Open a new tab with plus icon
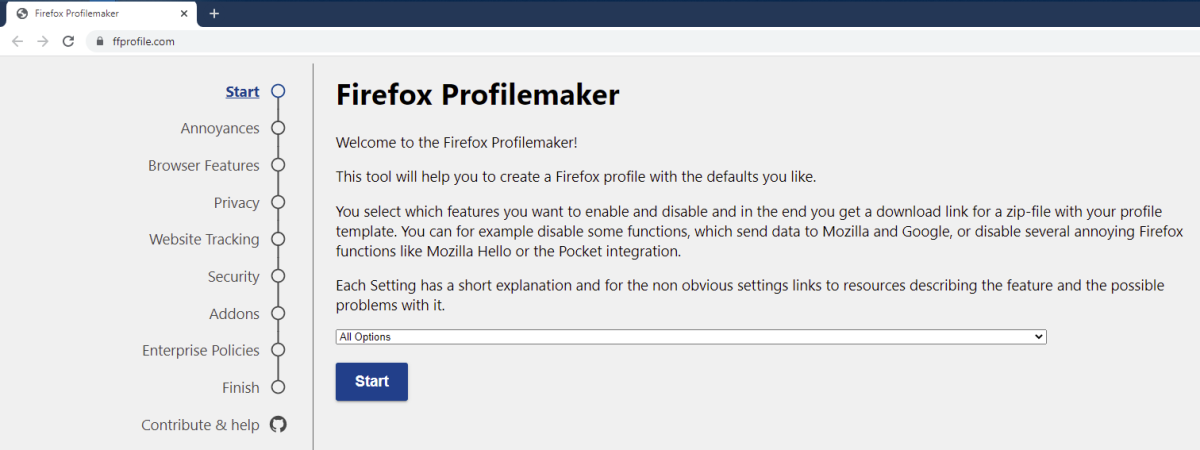 pos(214,13)
